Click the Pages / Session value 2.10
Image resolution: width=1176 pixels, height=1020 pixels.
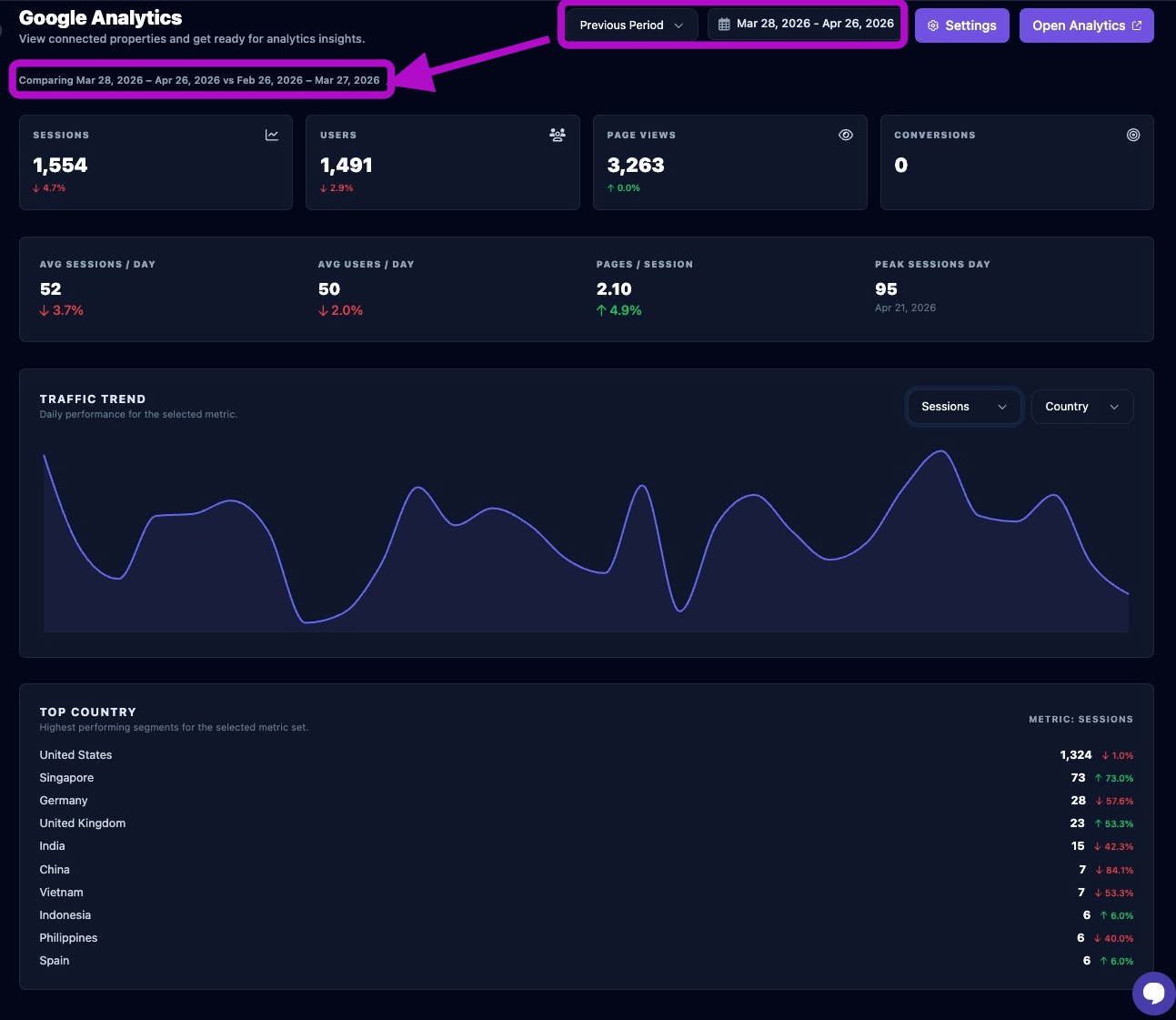coord(614,289)
